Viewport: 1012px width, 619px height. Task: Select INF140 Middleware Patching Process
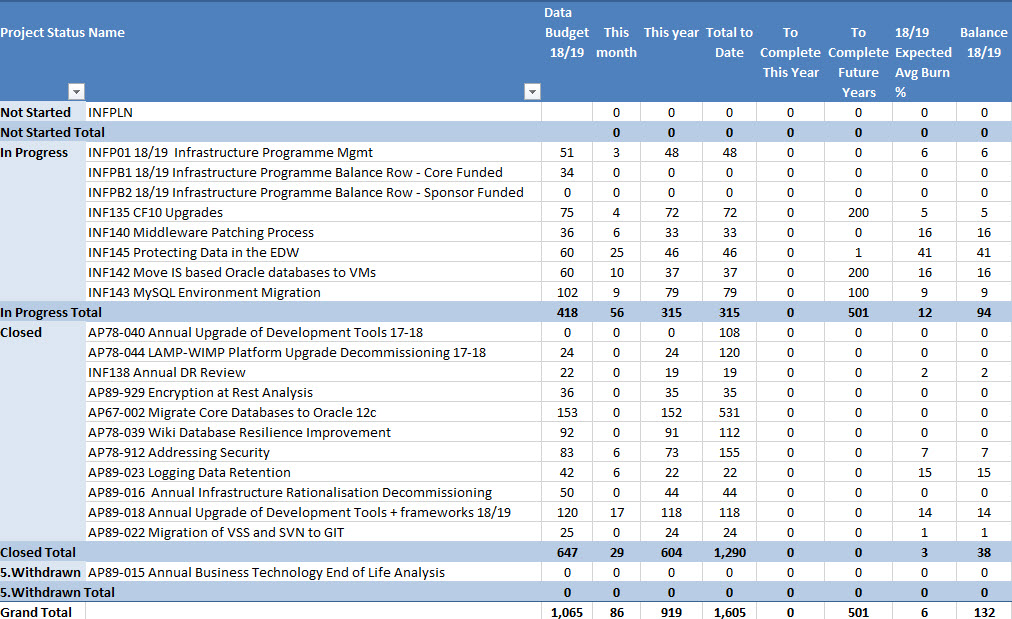pos(201,232)
